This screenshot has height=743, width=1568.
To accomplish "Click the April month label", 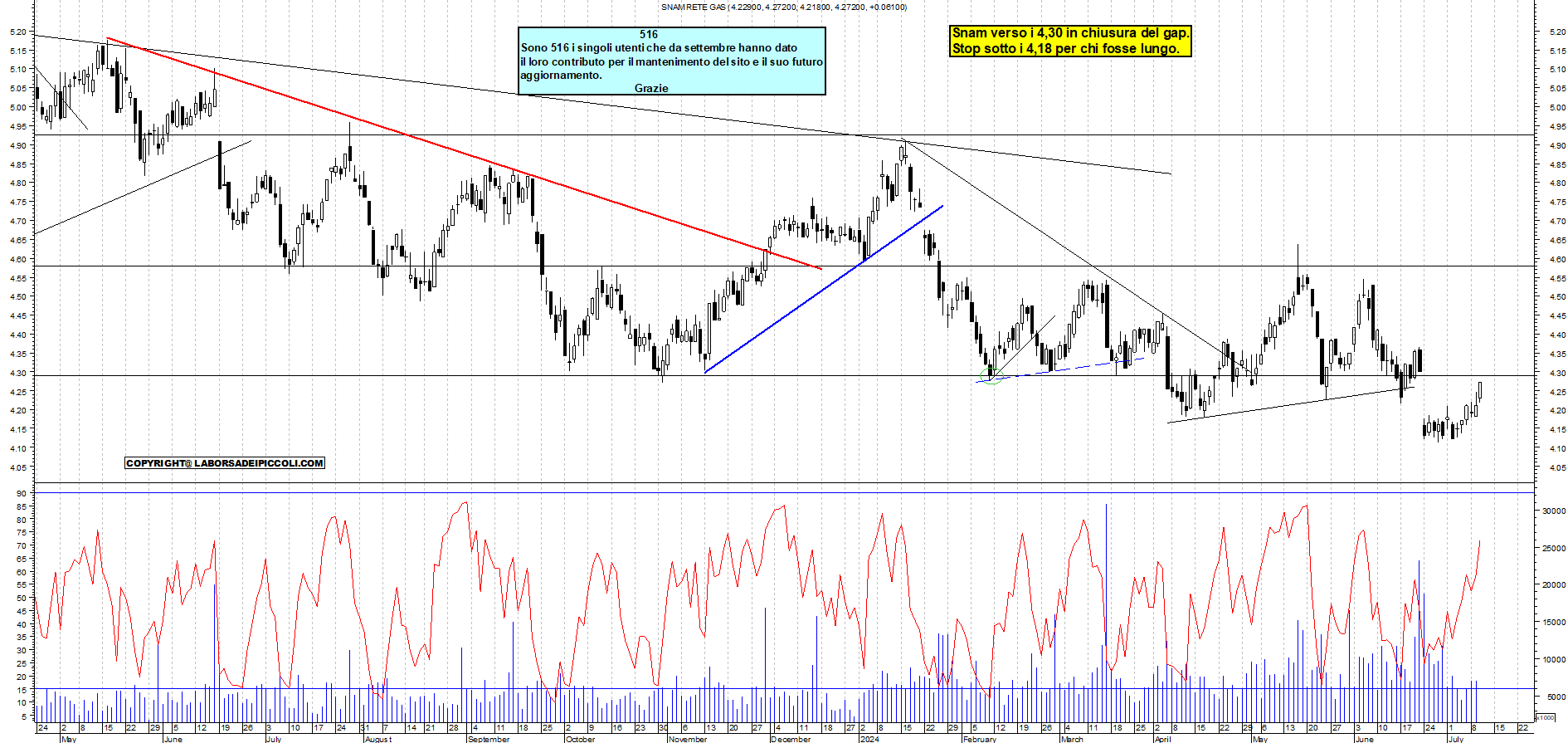I will (x=1163, y=739).
